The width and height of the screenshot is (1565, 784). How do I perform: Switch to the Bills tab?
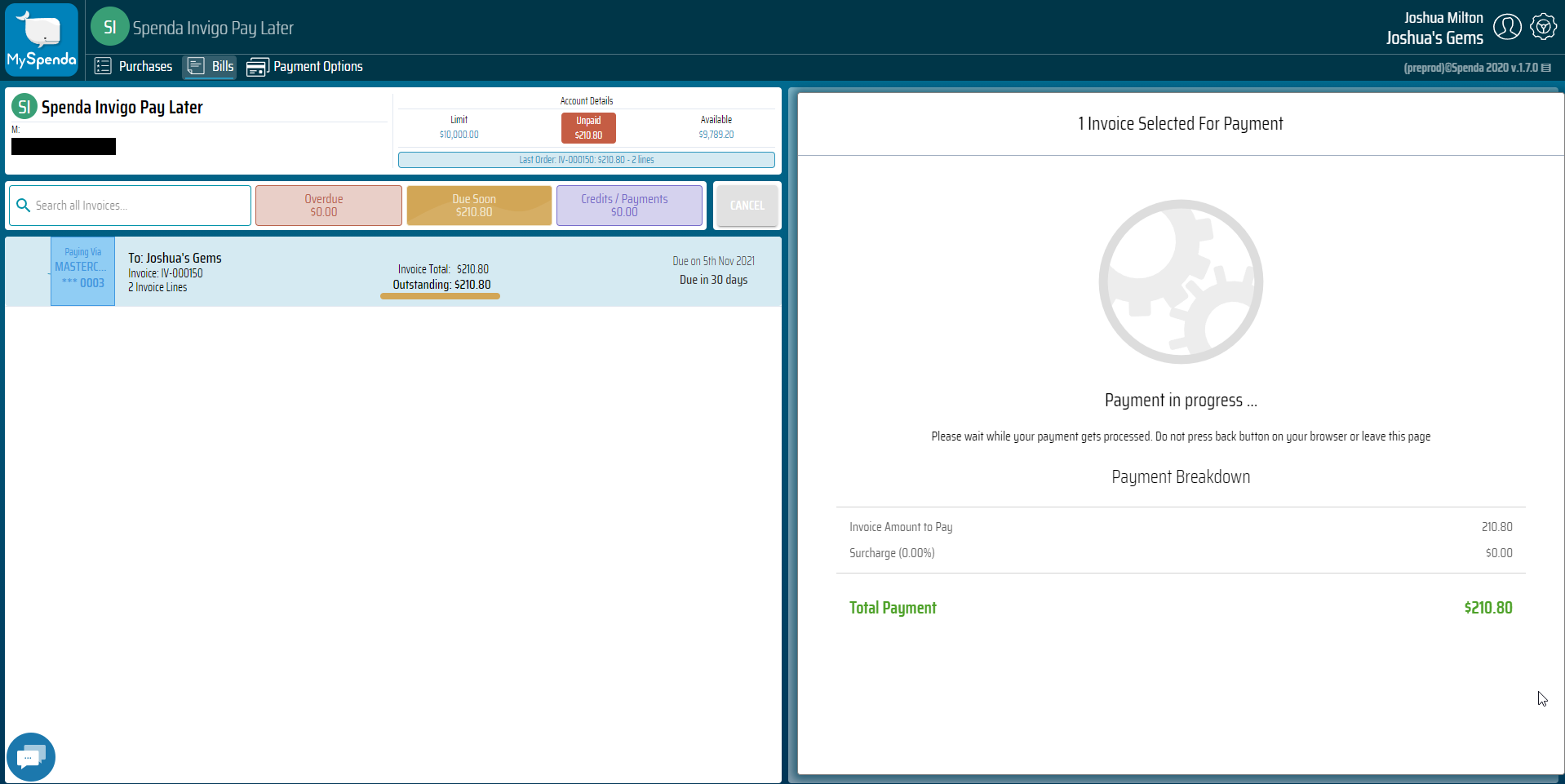[x=210, y=66]
